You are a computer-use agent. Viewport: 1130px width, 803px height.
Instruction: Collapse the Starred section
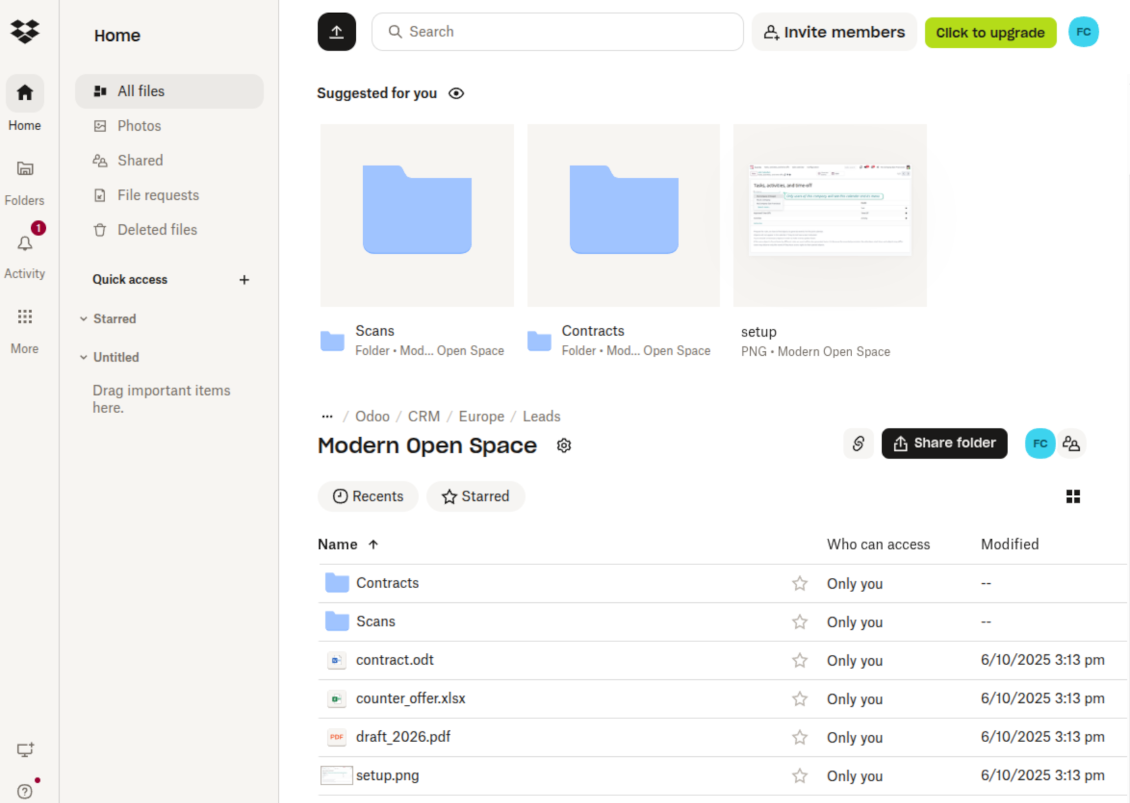[x=84, y=319]
